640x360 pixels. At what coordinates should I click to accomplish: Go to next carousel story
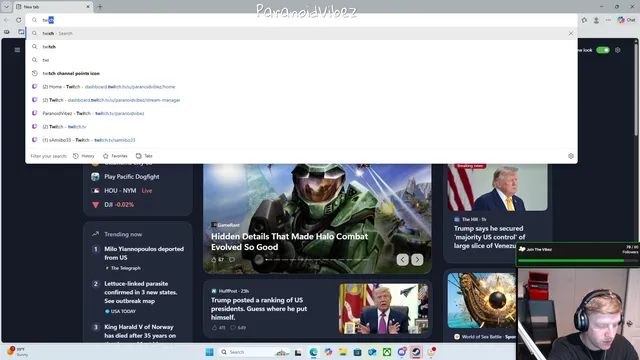pyautogui.click(x=417, y=260)
